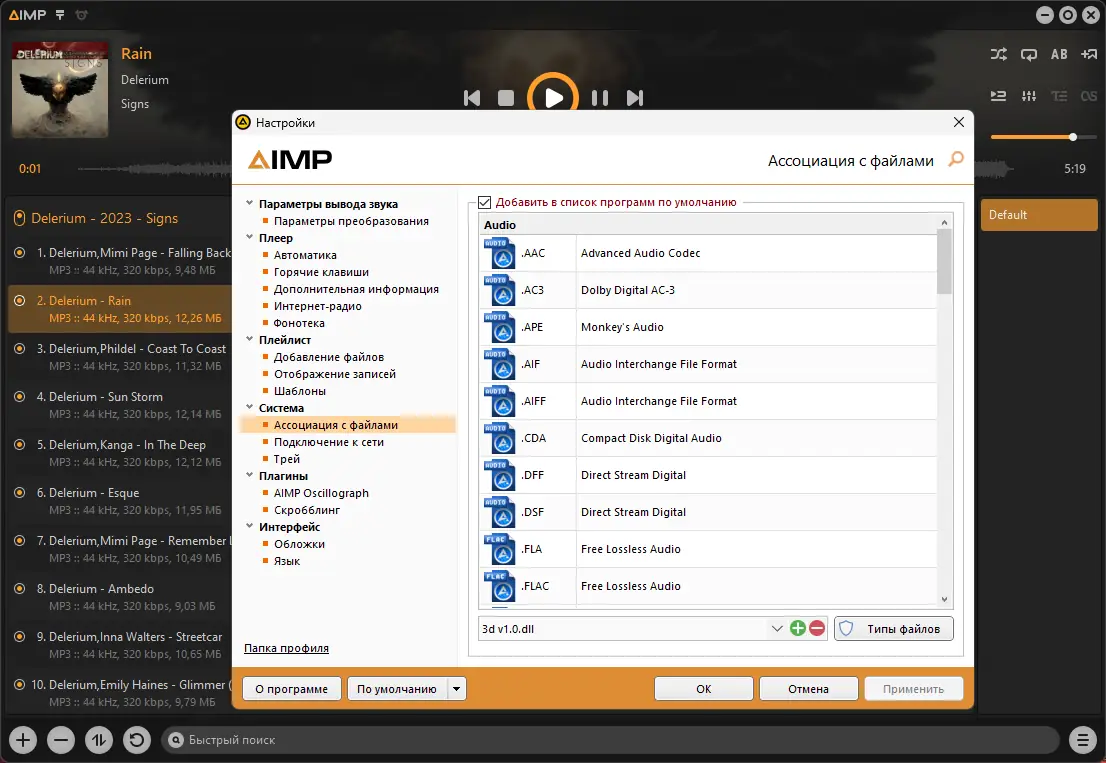
Task: Toggle shuffle playback mode
Action: click(x=999, y=54)
